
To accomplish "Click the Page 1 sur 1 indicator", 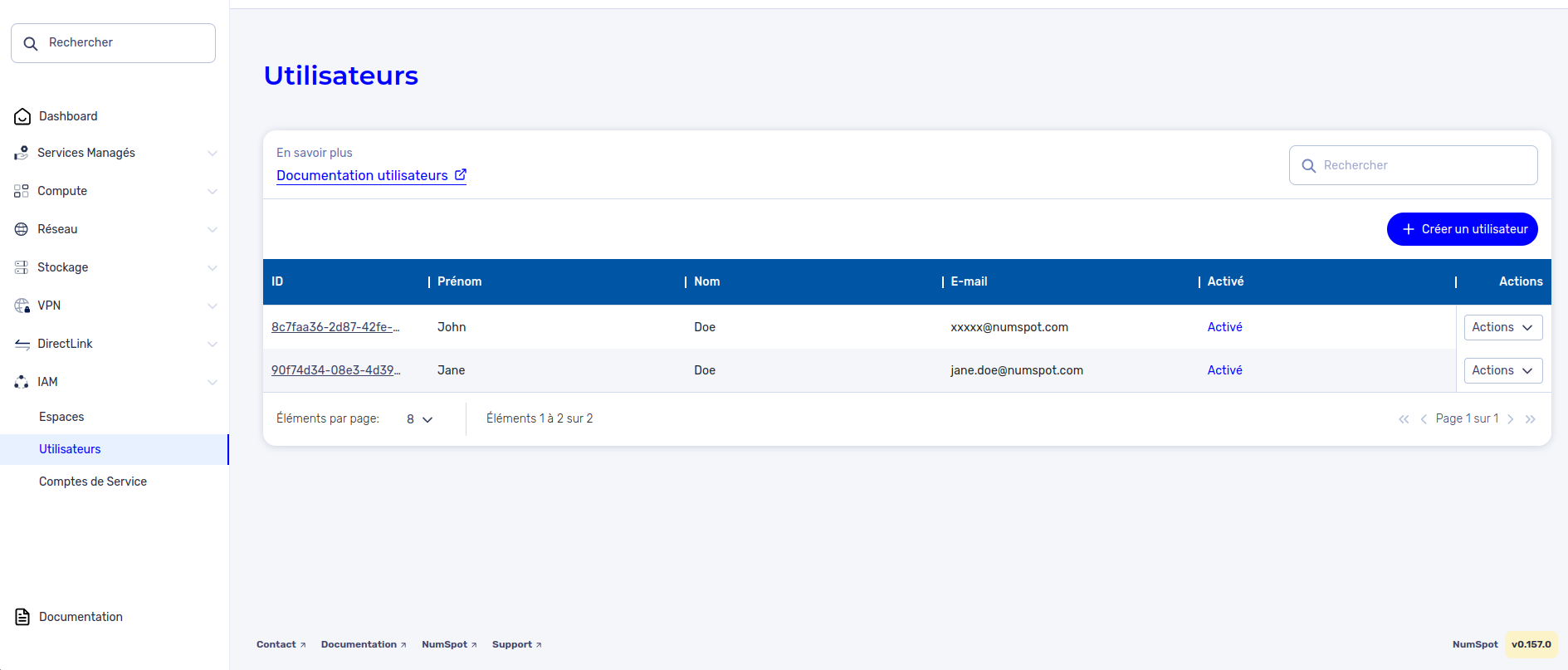I will [1467, 418].
